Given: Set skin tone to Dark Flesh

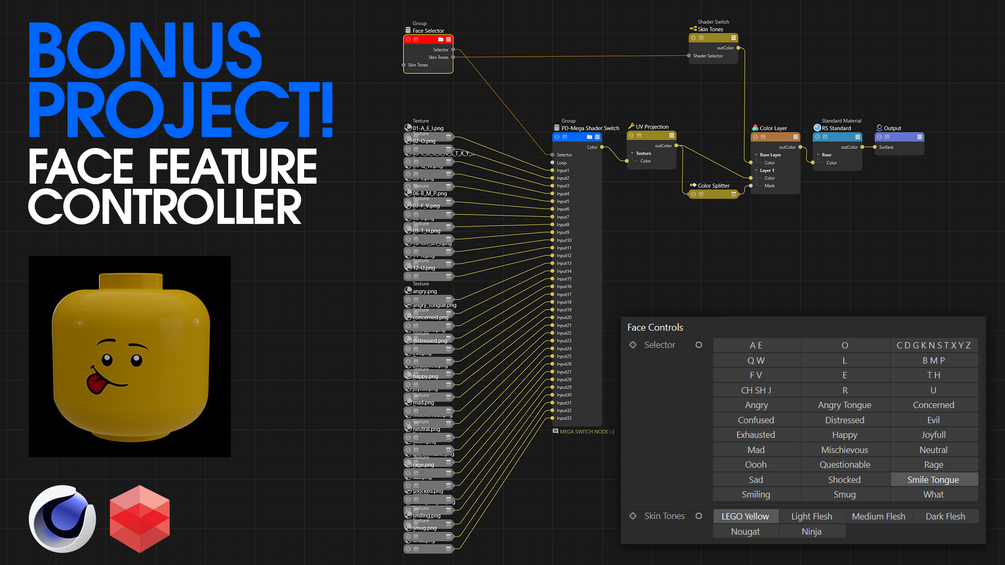Looking at the screenshot, I should coord(945,516).
